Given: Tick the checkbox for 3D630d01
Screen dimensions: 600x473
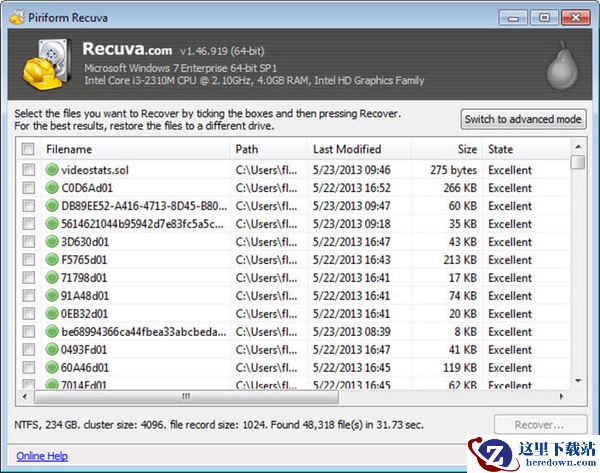Looking at the screenshot, I should (x=29, y=241).
